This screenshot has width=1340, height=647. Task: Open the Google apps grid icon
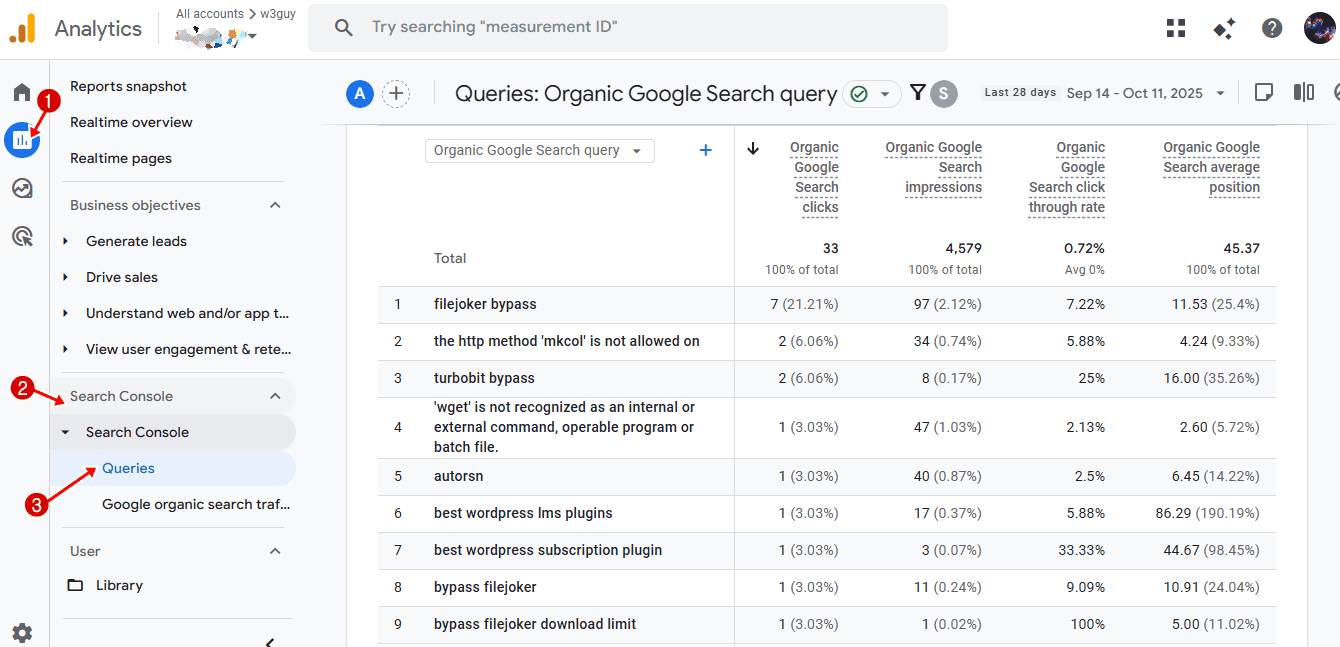(1176, 28)
